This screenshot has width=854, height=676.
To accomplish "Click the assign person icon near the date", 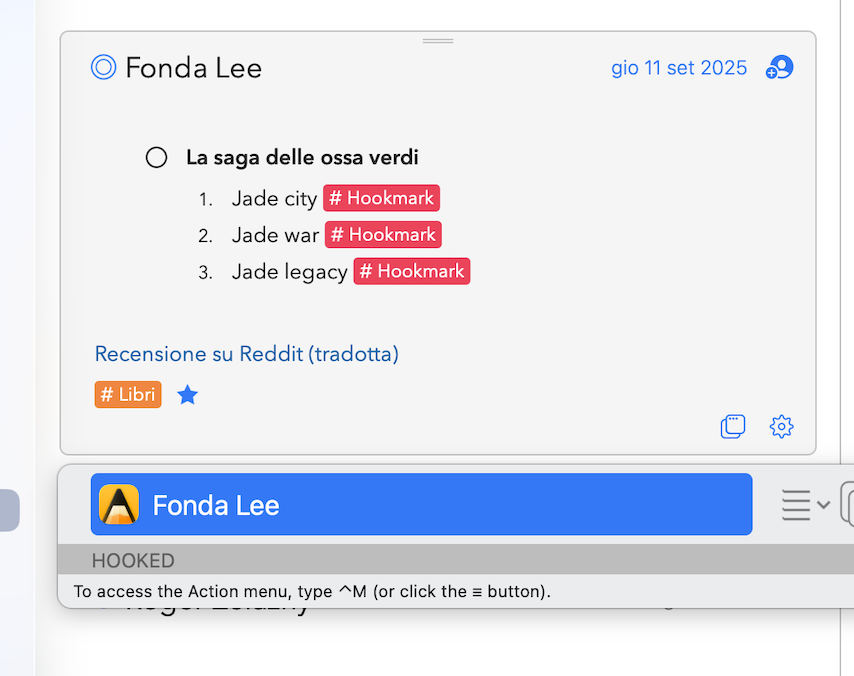I will click(779, 68).
